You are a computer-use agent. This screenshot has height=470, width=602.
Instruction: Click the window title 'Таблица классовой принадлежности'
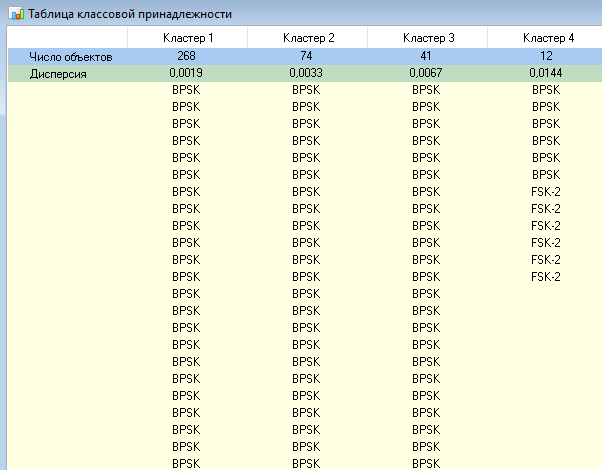coord(130,14)
